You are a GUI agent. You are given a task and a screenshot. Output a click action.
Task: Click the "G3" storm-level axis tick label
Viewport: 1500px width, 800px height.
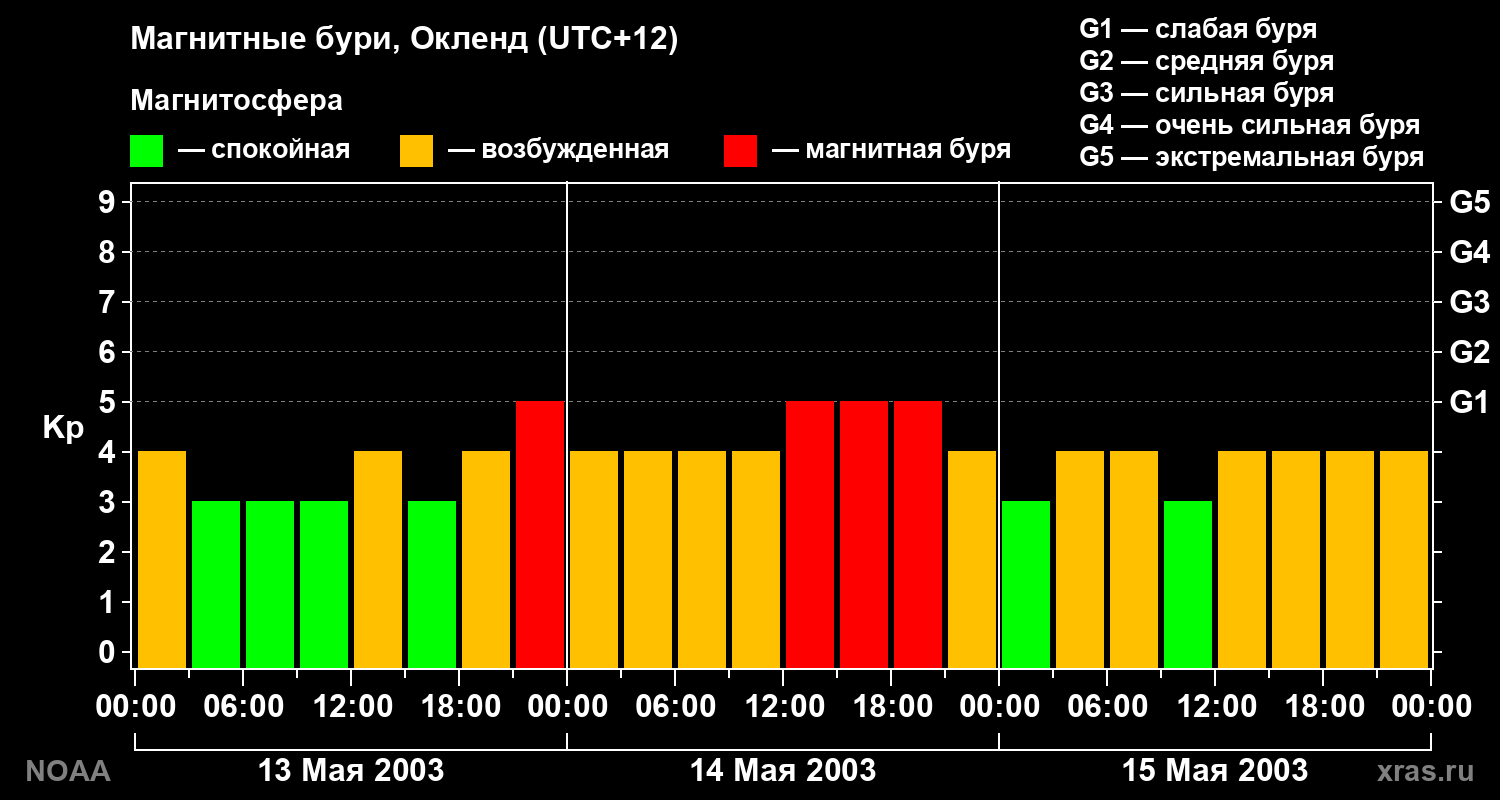(1469, 302)
